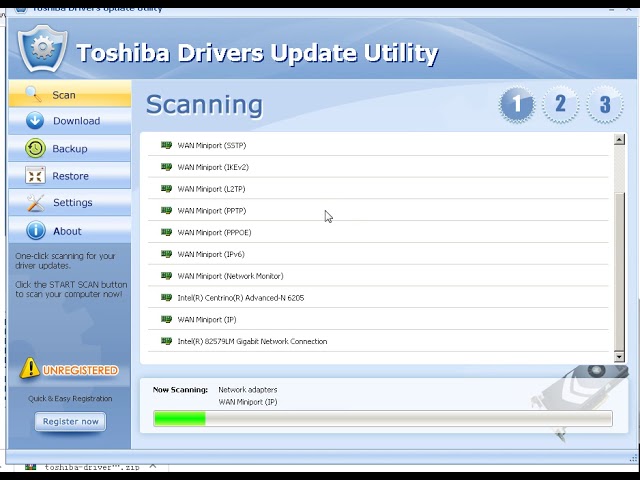The width and height of the screenshot is (640, 480).
Task: Click the step 1 badge
Action: click(x=517, y=104)
